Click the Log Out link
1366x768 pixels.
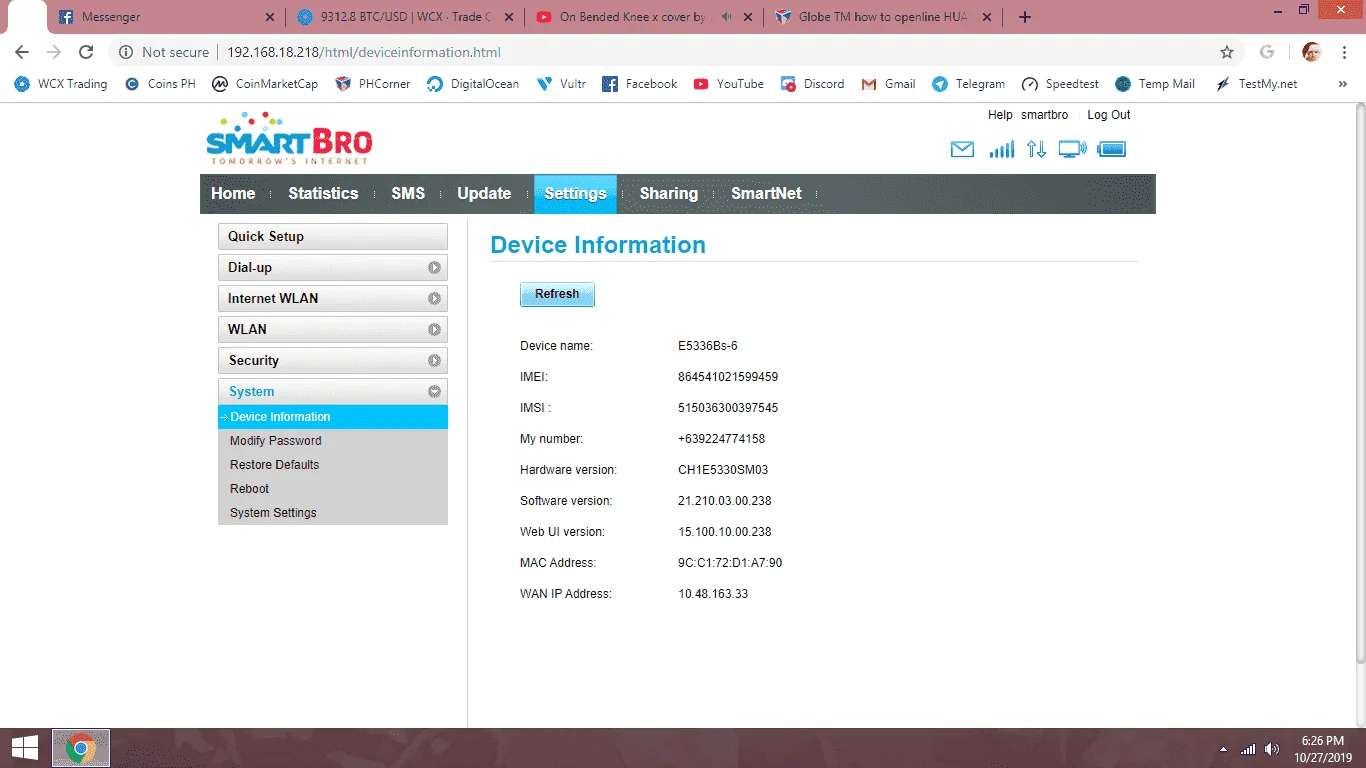coord(1109,115)
